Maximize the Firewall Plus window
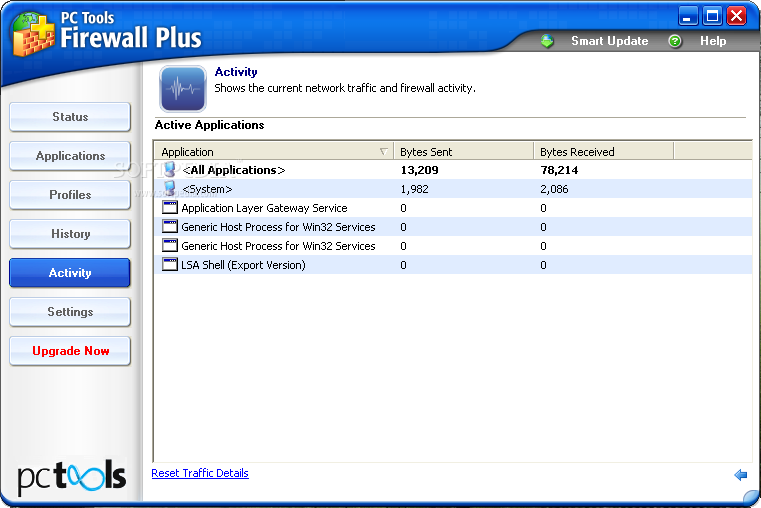 (712, 16)
